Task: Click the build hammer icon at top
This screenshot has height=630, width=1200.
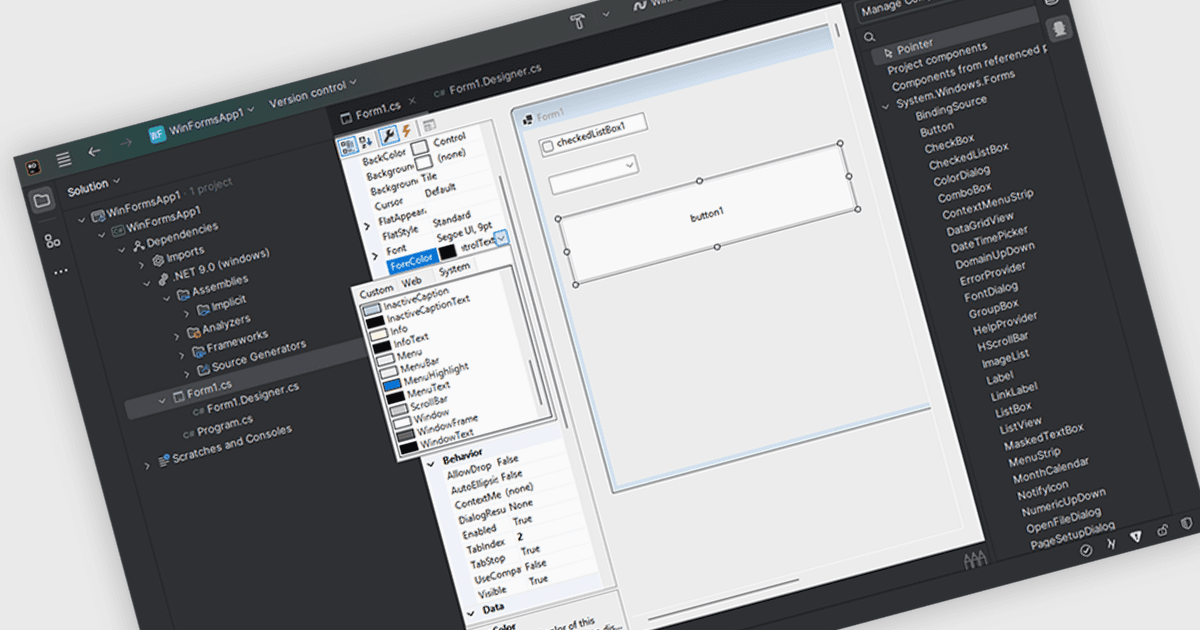Action: 578,20
